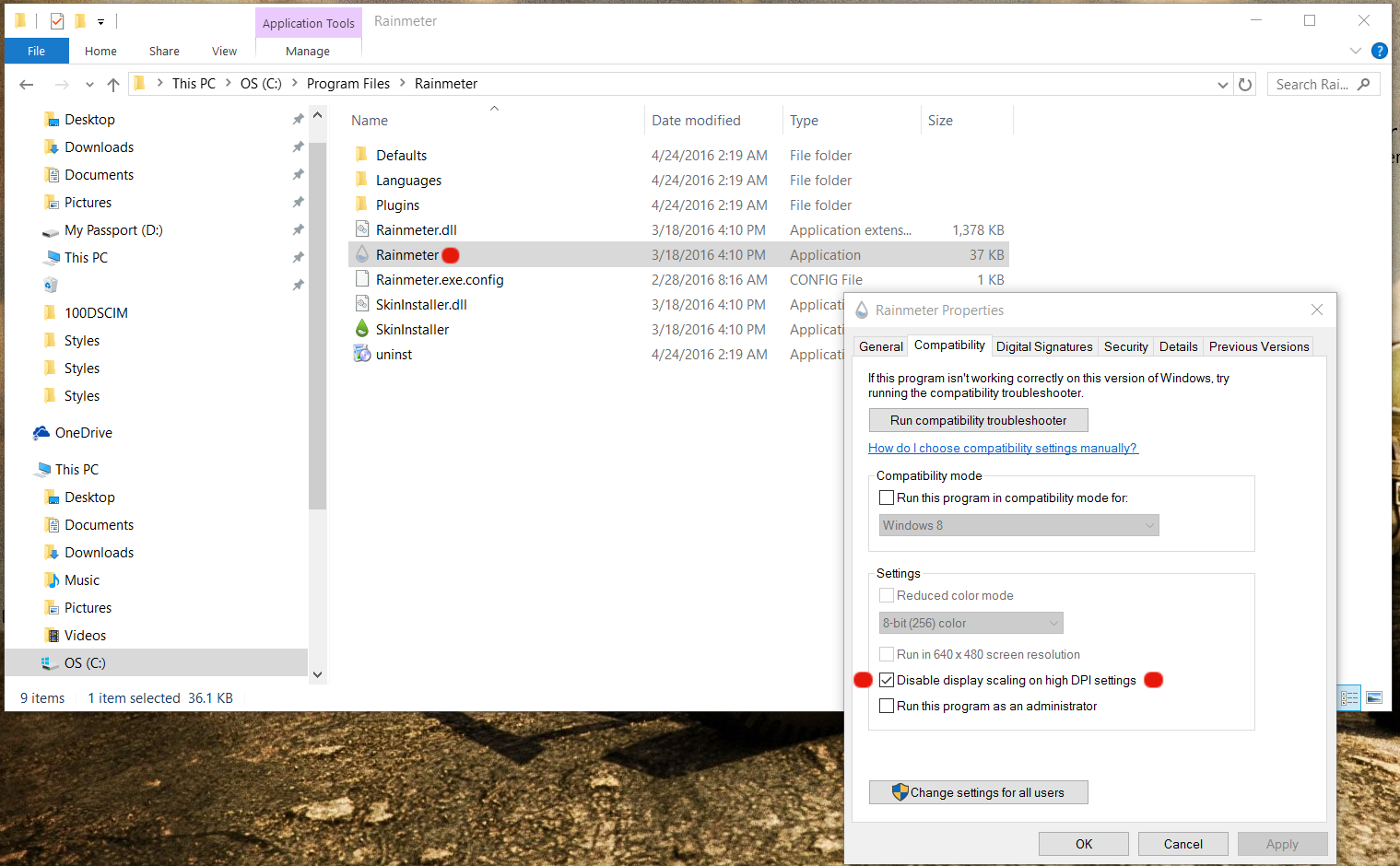
Task: Click the uninst application icon
Action: [362, 354]
